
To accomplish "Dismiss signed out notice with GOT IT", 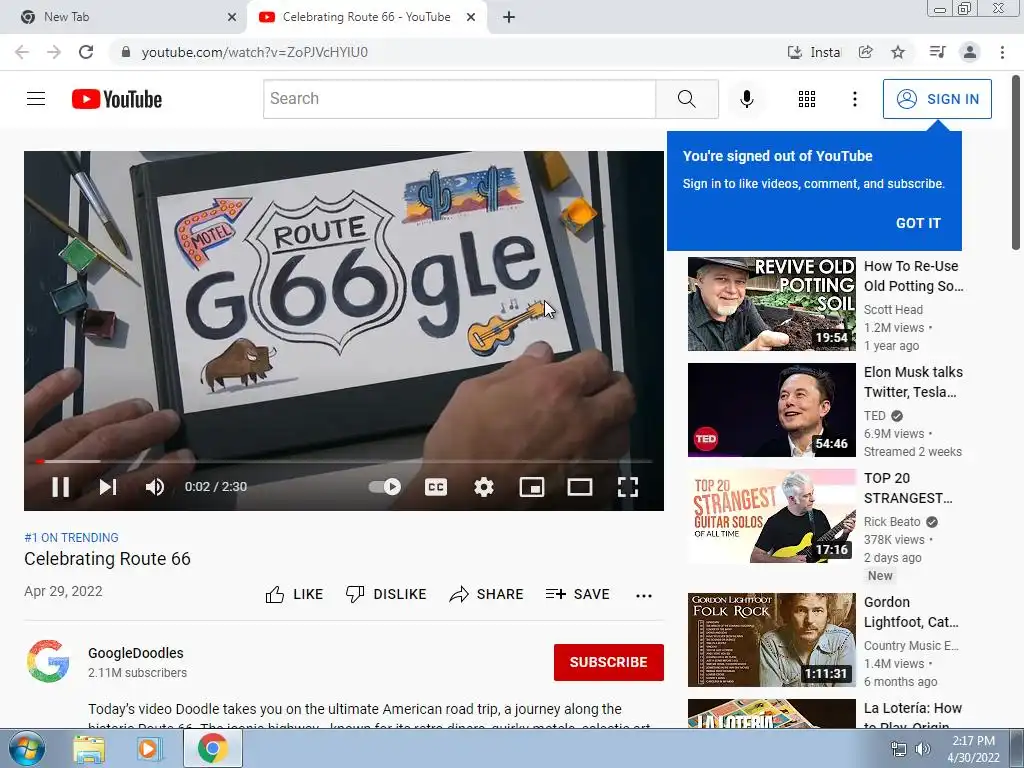I will pyautogui.click(x=918, y=223).
